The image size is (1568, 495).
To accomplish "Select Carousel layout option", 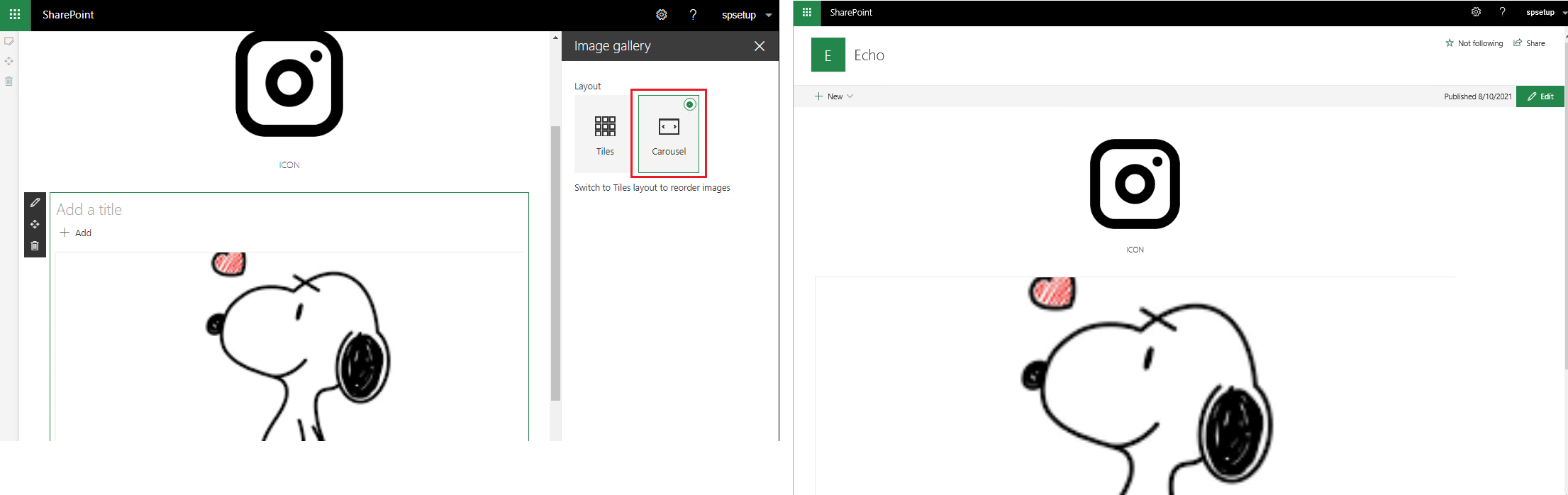I will pos(669,134).
